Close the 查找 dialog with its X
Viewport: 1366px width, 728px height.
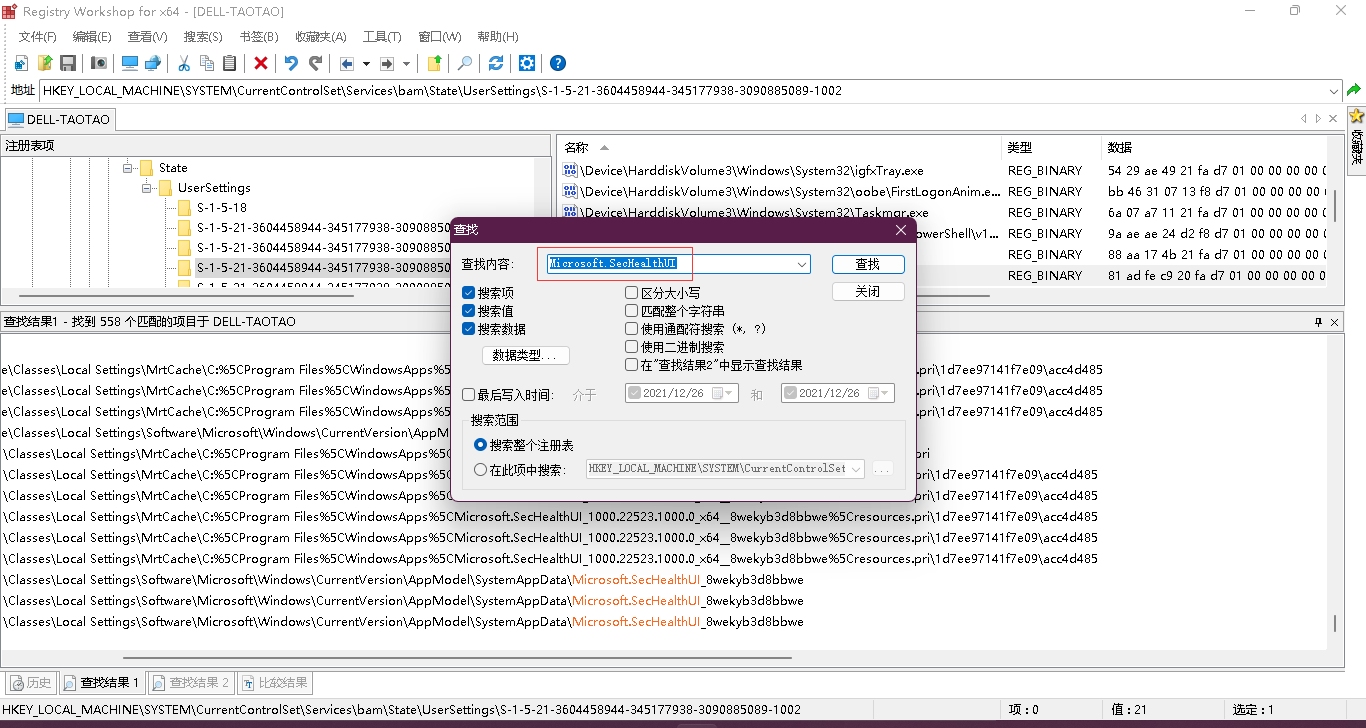pyautogui.click(x=901, y=230)
